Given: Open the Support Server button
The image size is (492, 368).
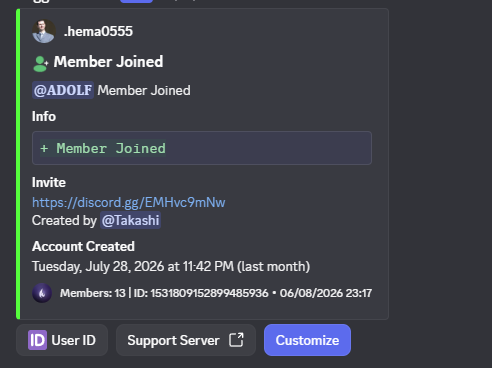Looking at the screenshot, I should 186,340.
